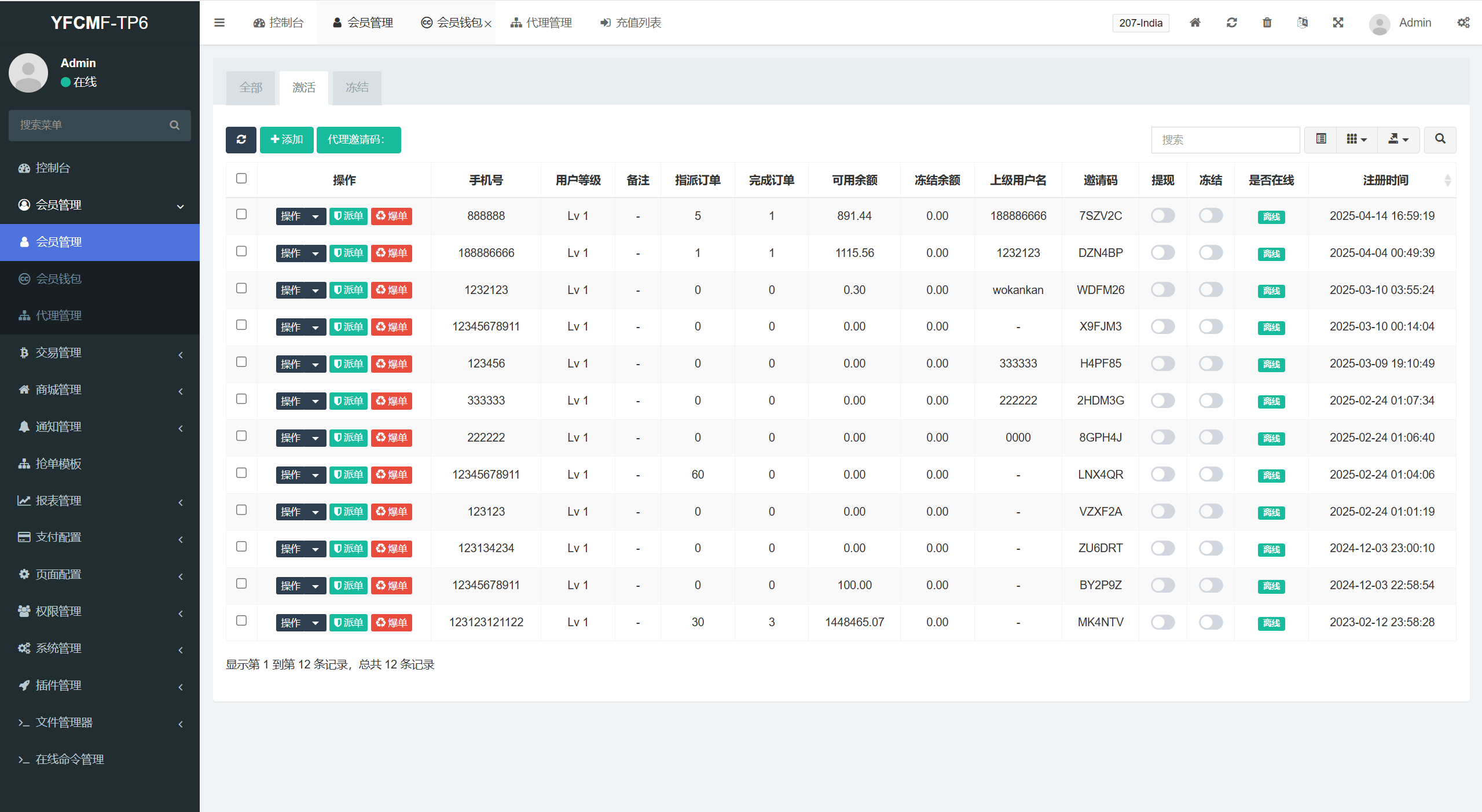Click the table 搜索 input field

point(1225,139)
